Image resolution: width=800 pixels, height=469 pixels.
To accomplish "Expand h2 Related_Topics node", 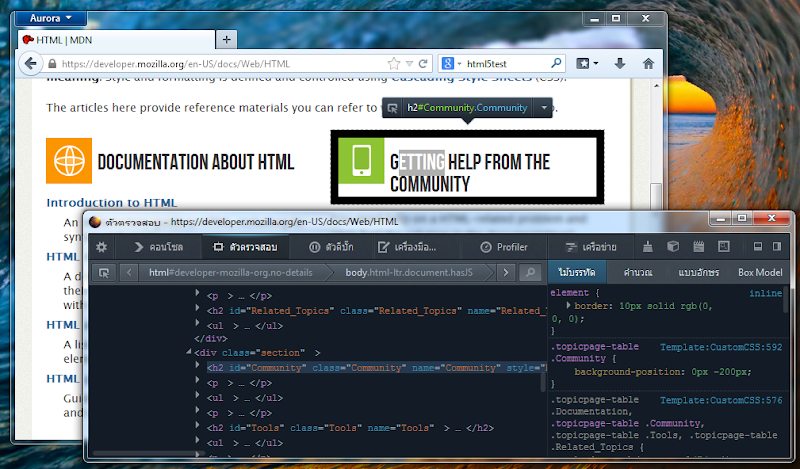I will (197, 308).
